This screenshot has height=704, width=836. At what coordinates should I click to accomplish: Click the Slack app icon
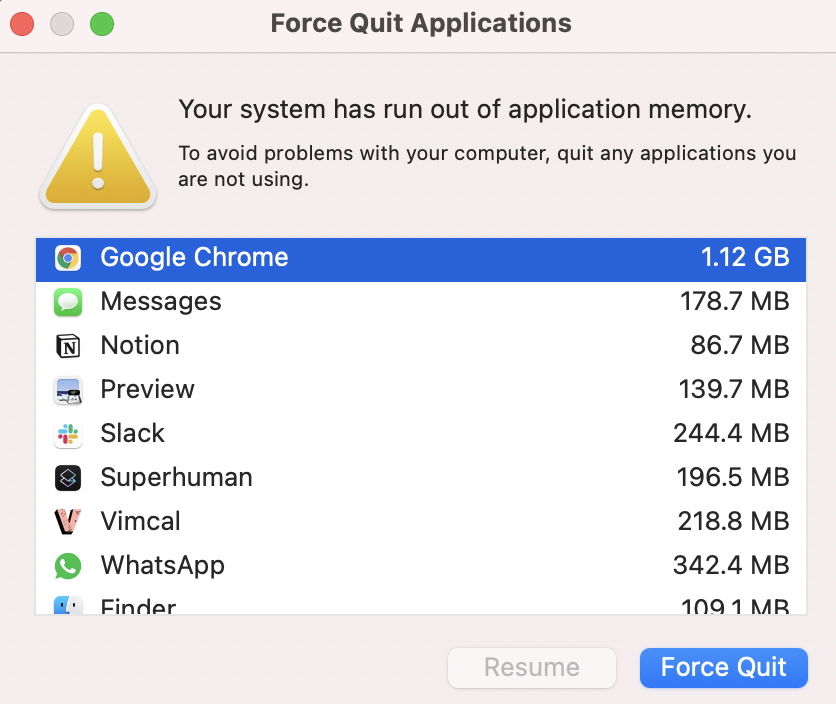(68, 434)
